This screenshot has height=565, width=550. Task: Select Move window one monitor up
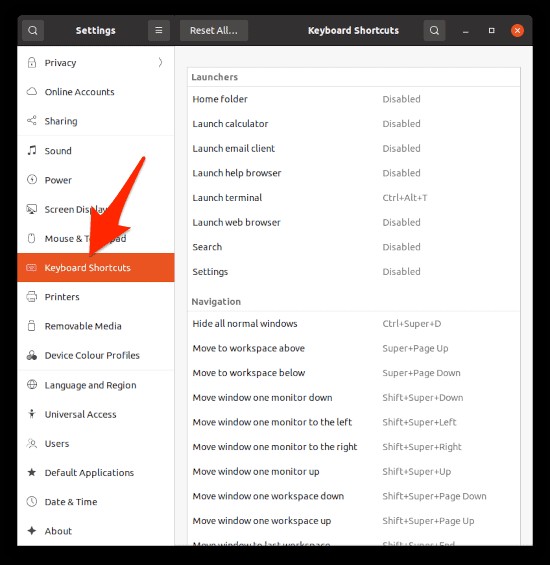[354, 471]
